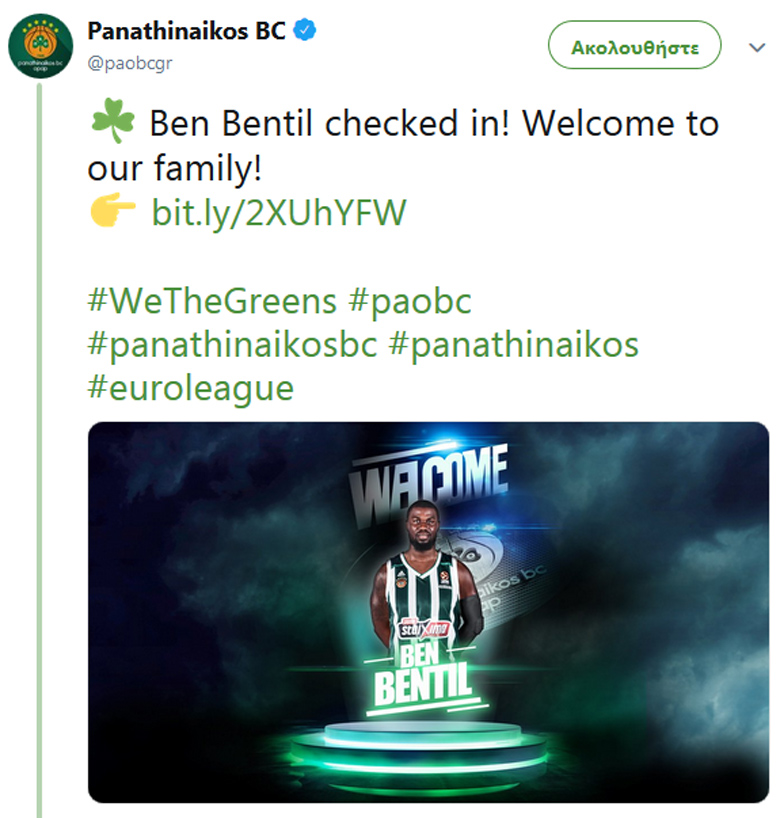Click the pointing hand emoji

click(x=113, y=210)
